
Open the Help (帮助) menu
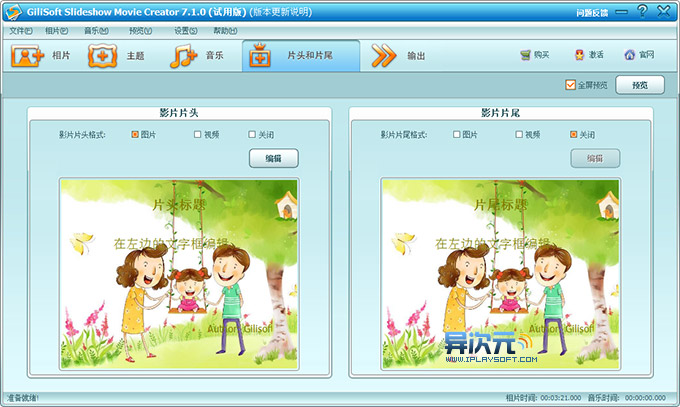point(225,31)
